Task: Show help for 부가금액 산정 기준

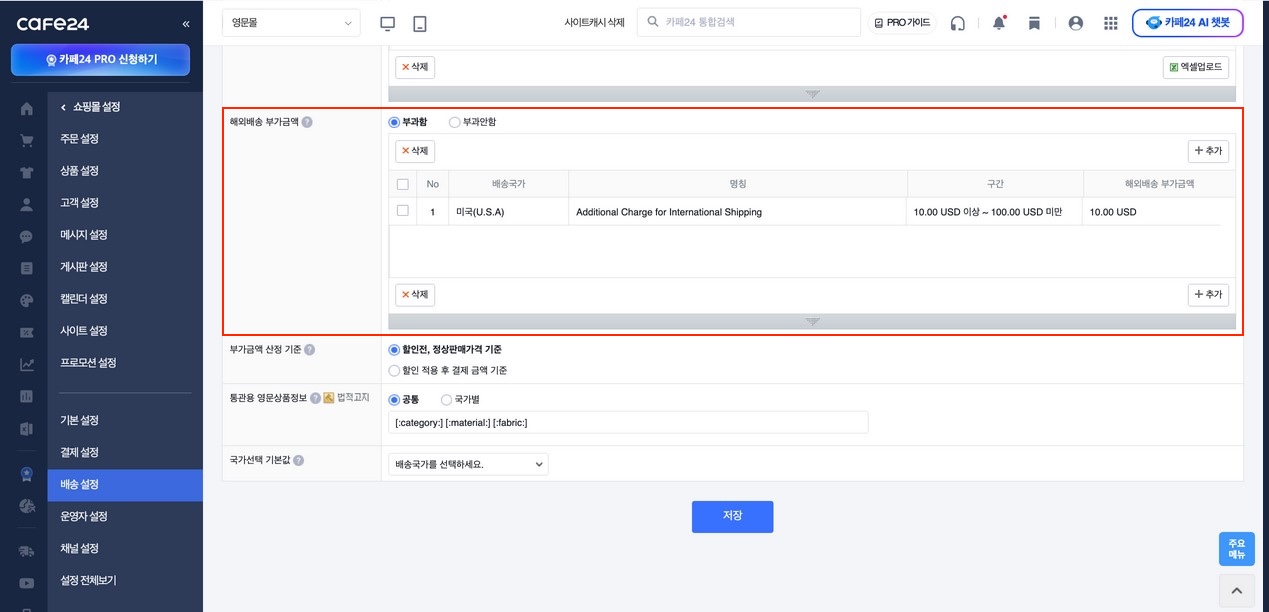Action: point(310,350)
